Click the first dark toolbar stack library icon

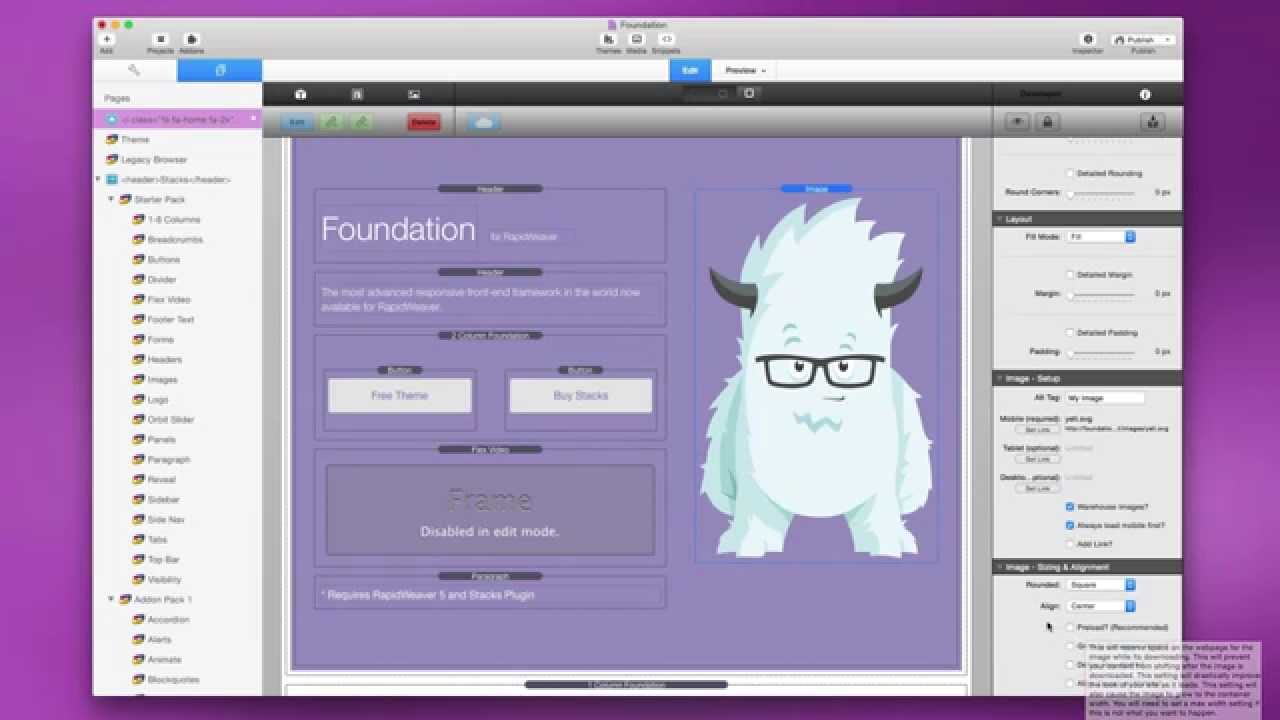click(301, 94)
